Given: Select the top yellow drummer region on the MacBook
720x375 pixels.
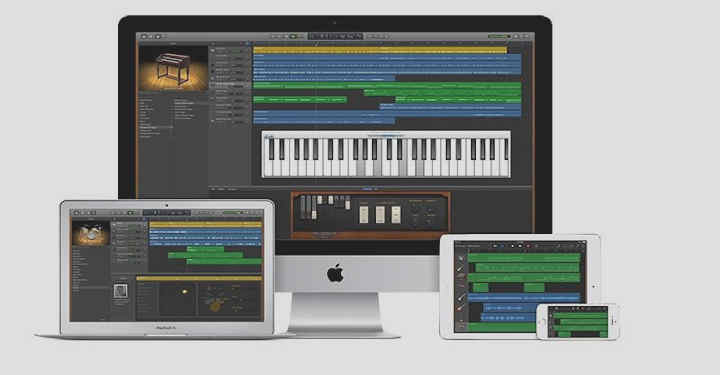Looking at the screenshot, I should click(206, 224).
